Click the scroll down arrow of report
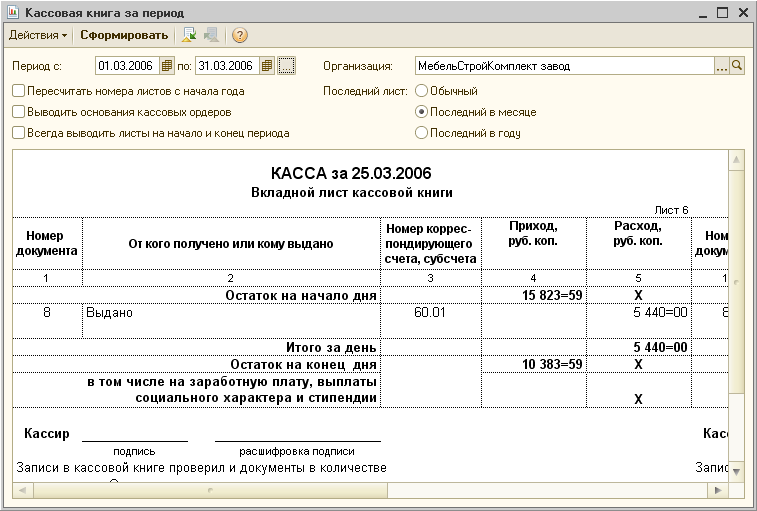Image resolution: width=757 pixels, height=511 pixels. [736, 471]
